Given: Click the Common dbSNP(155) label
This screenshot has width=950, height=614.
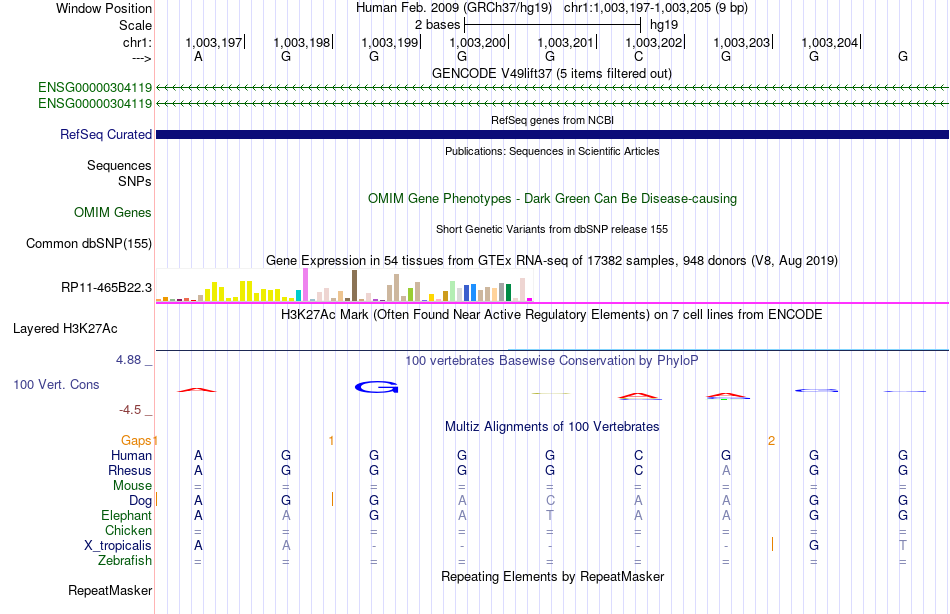Looking at the screenshot, I should coord(88,243).
